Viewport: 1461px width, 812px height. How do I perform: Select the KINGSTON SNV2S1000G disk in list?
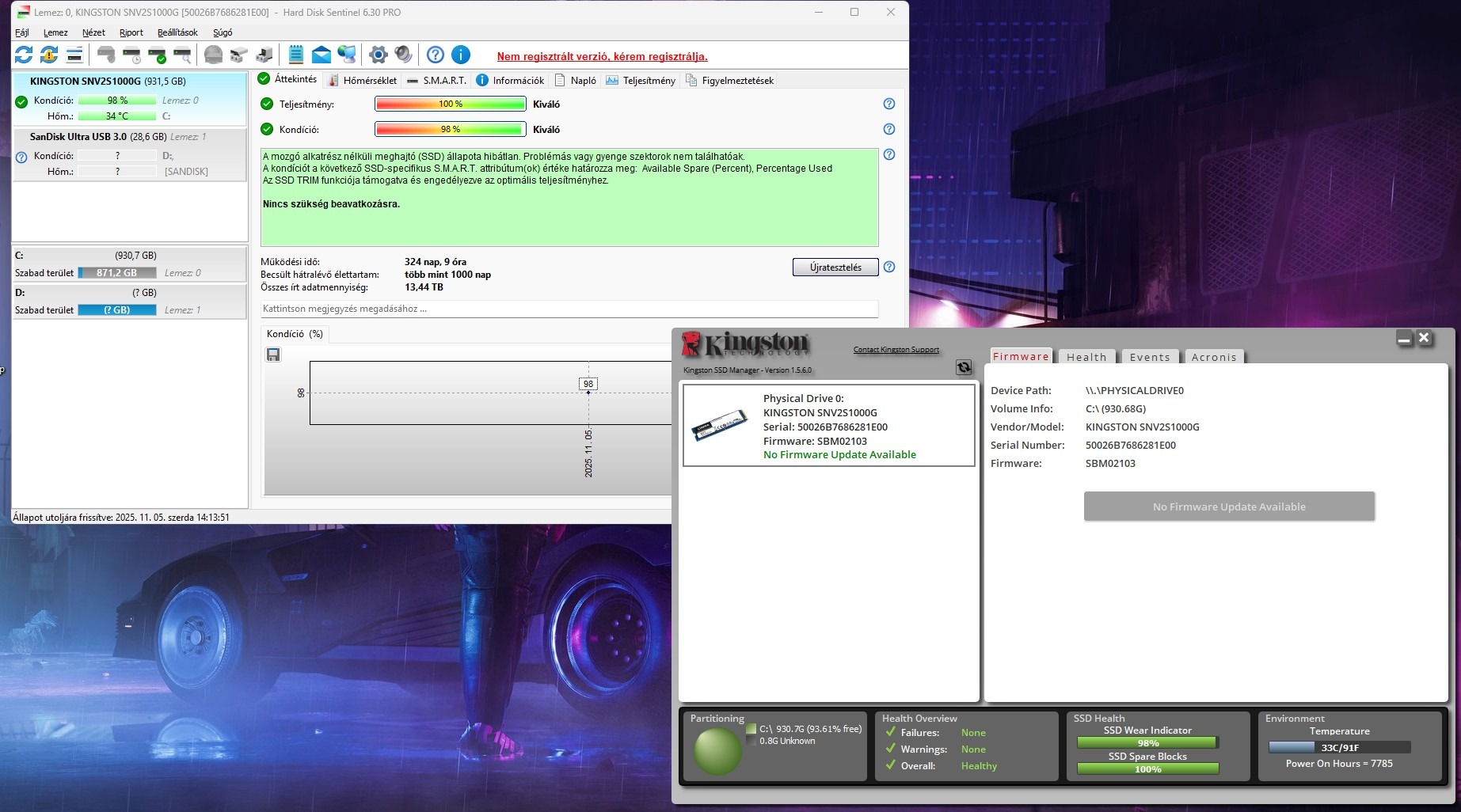pos(130,98)
